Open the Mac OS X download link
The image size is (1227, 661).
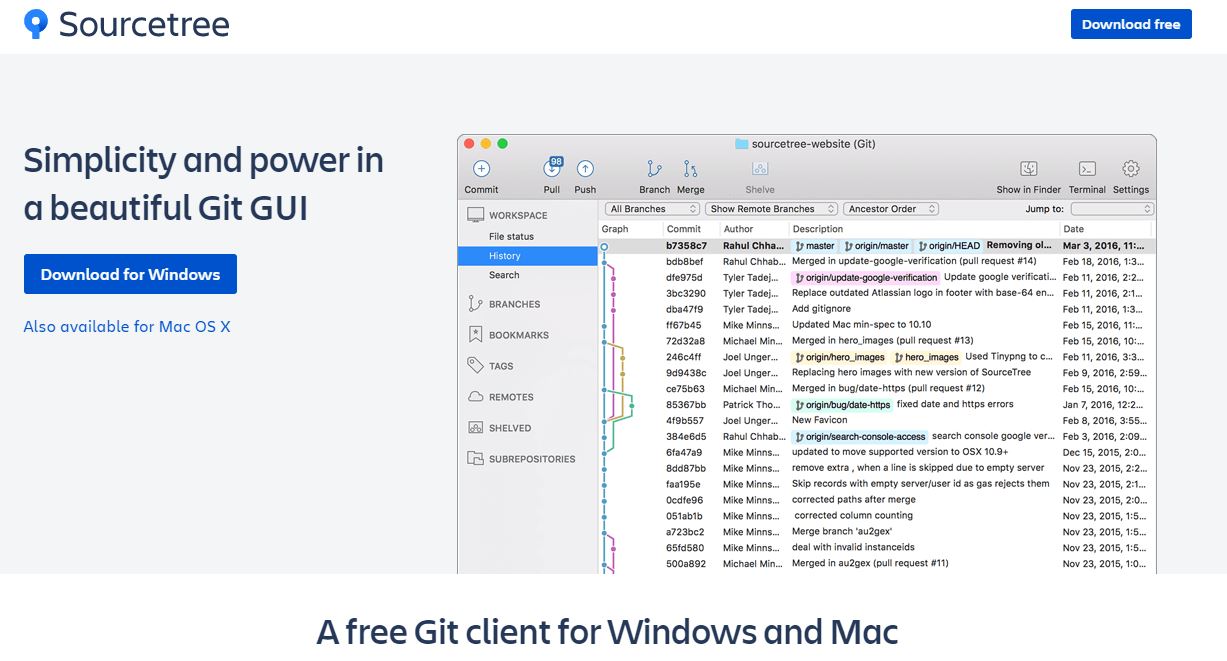127,327
